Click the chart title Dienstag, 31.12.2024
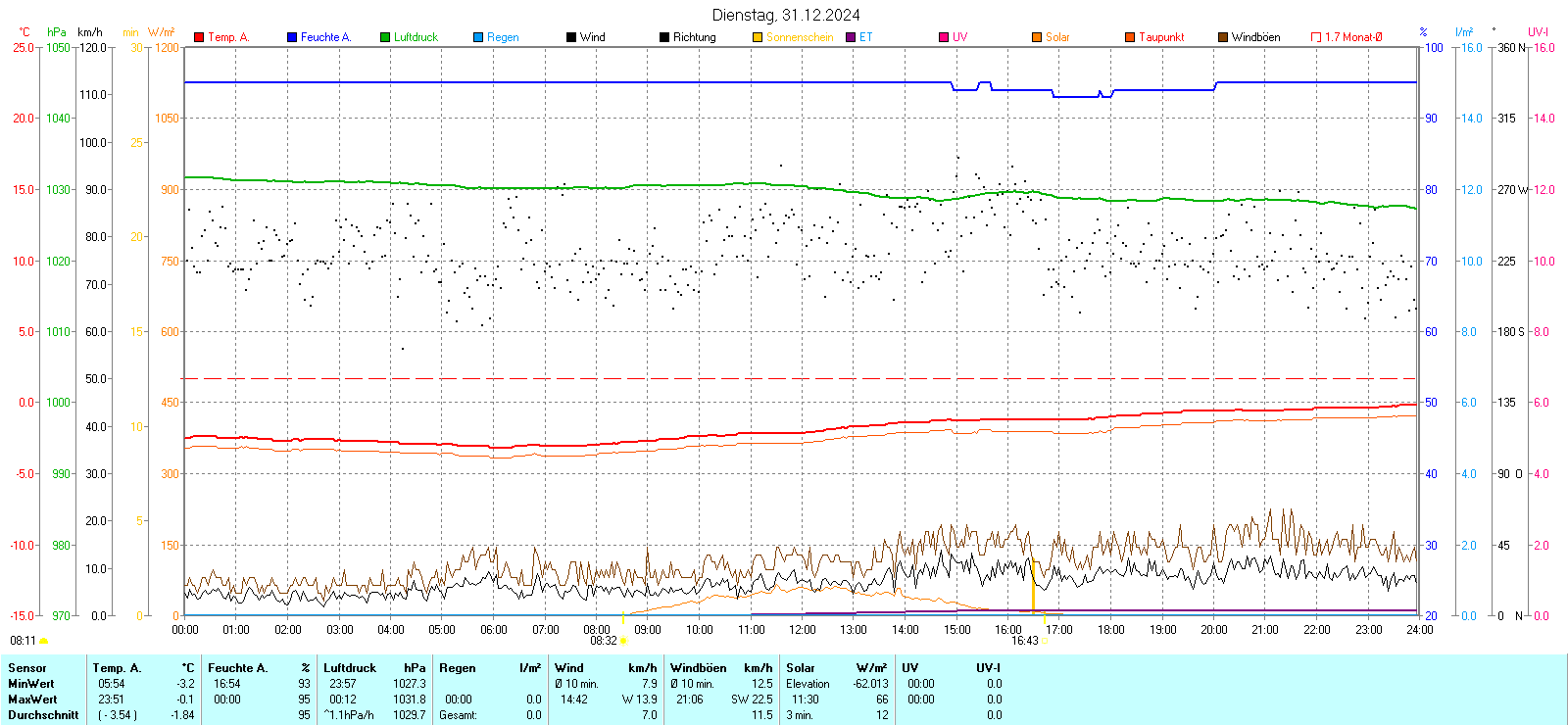Viewport: 1568px width, 725px height. (x=786, y=15)
